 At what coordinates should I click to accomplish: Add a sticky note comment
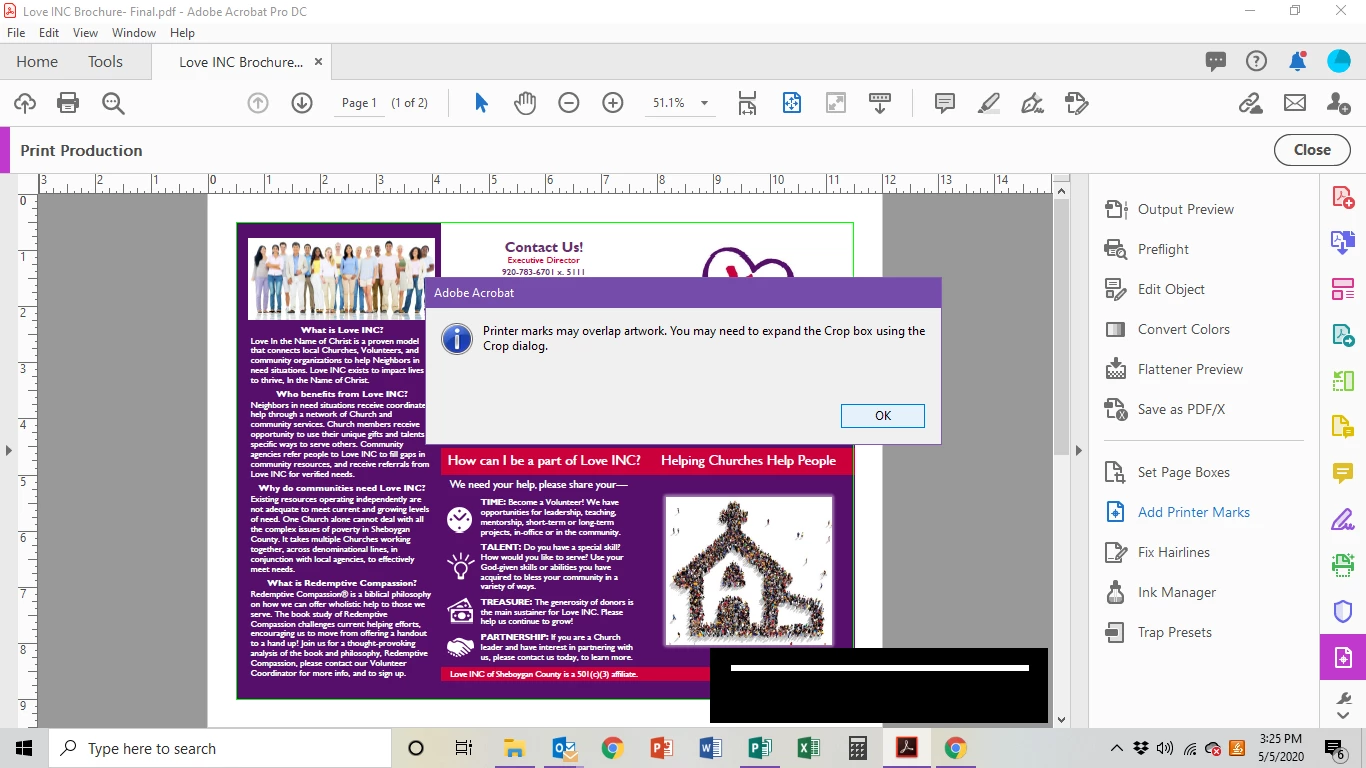click(x=944, y=103)
